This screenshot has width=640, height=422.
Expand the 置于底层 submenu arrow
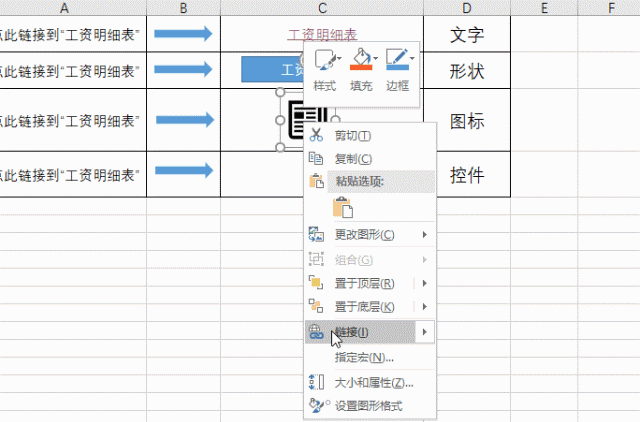pyautogui.click(x=424, y=307)
